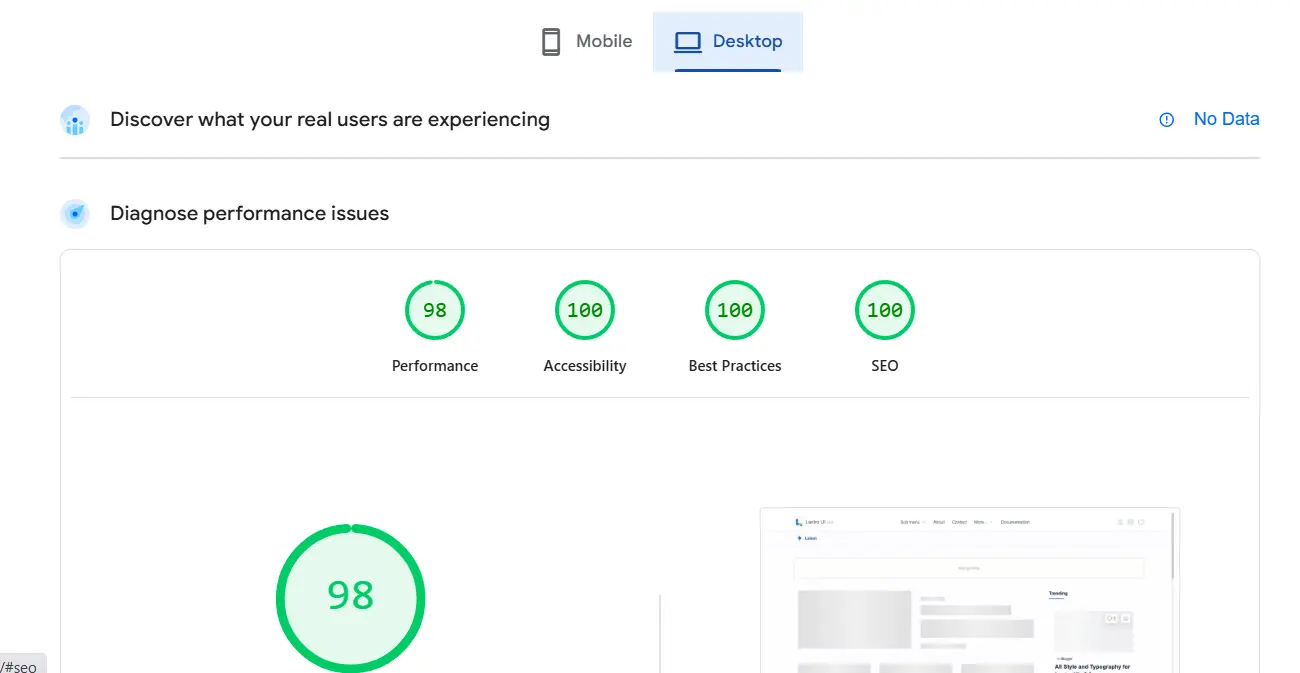
Task: Open the No Data info link
Action: coord(1226,119)
